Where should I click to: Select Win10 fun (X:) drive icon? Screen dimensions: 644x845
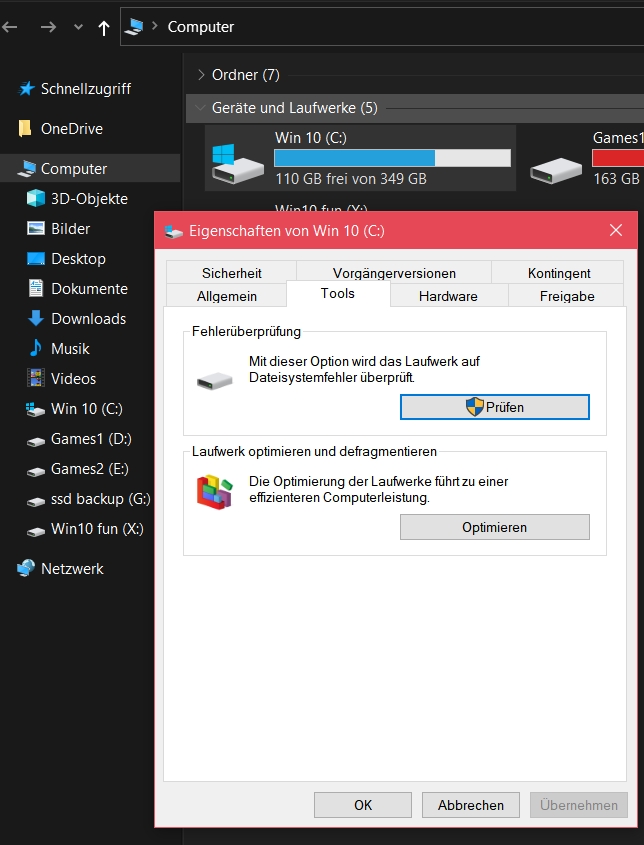point(36,531)
